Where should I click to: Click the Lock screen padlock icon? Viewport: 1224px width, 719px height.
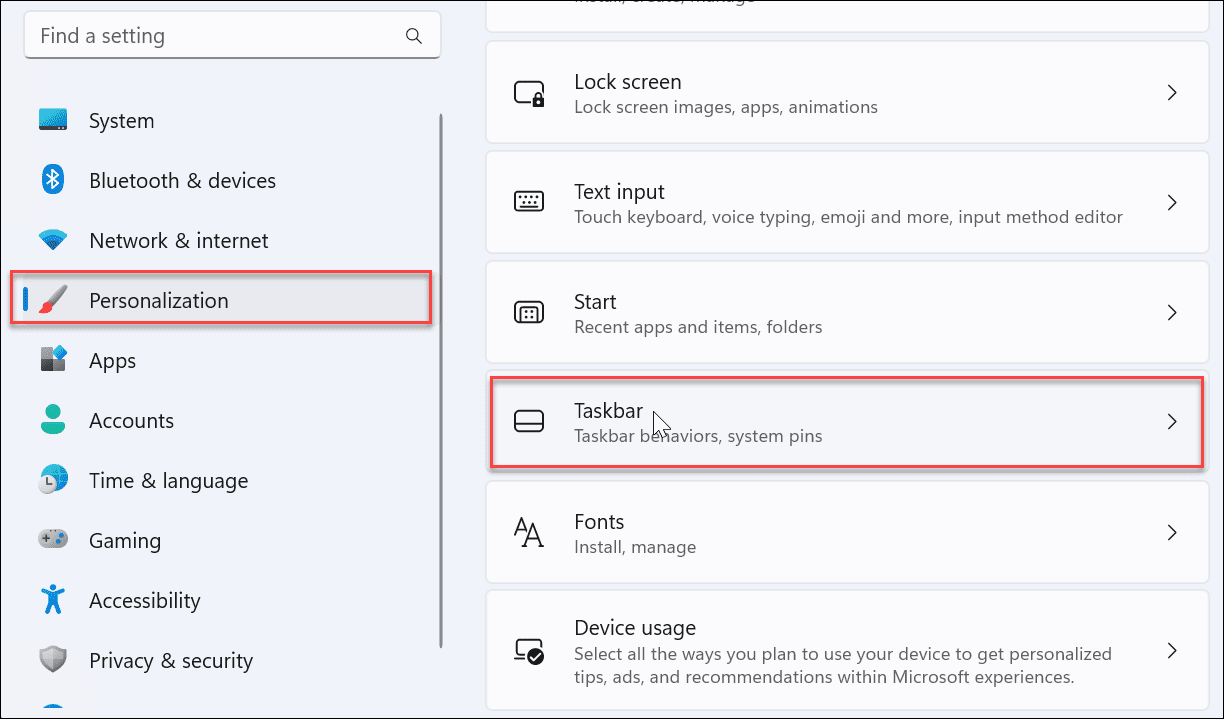(529, 92)
